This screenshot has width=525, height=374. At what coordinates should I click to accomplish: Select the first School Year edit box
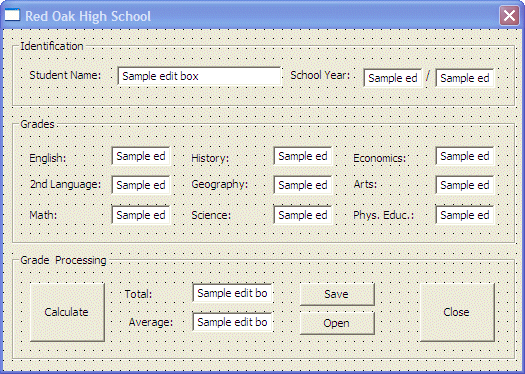tap(393, 78)
